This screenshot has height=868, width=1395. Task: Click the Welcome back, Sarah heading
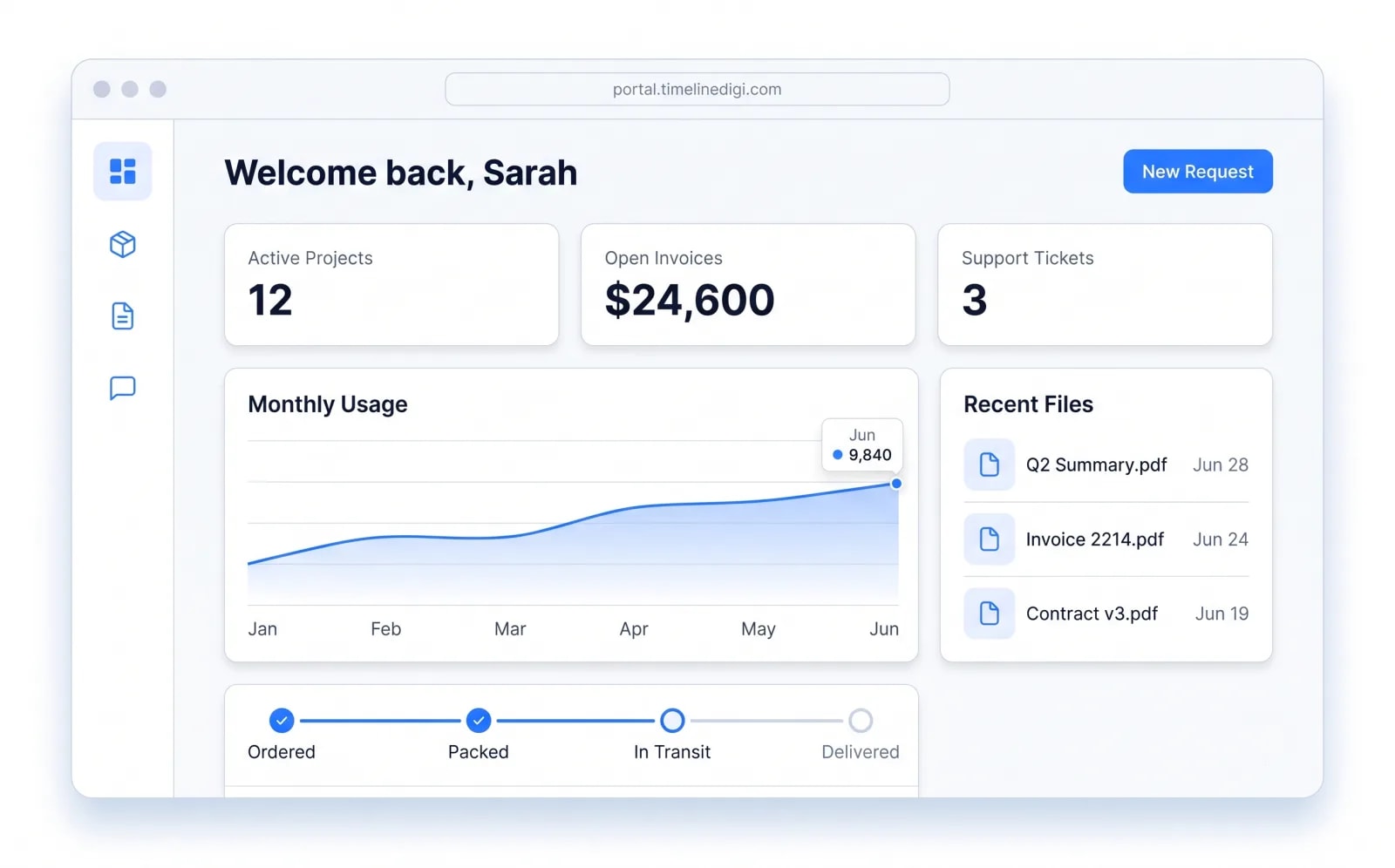(x=401, y=173)
